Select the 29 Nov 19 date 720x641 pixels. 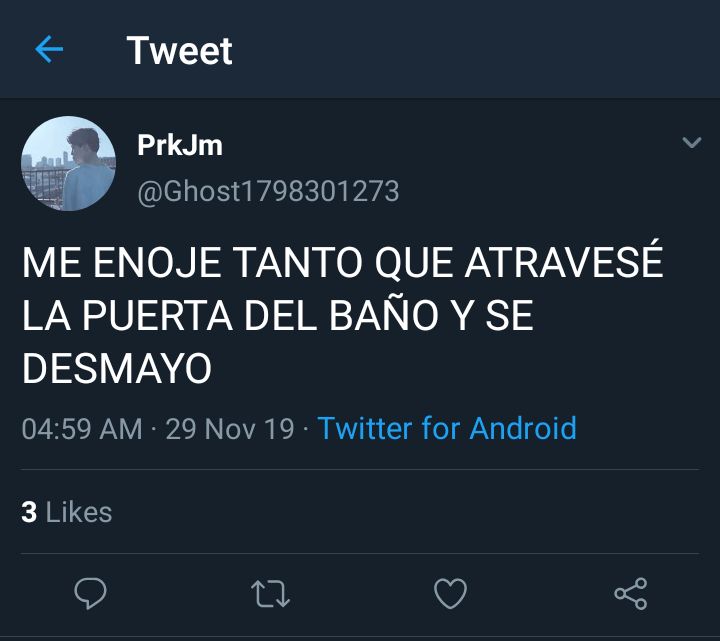click(230, 429)
